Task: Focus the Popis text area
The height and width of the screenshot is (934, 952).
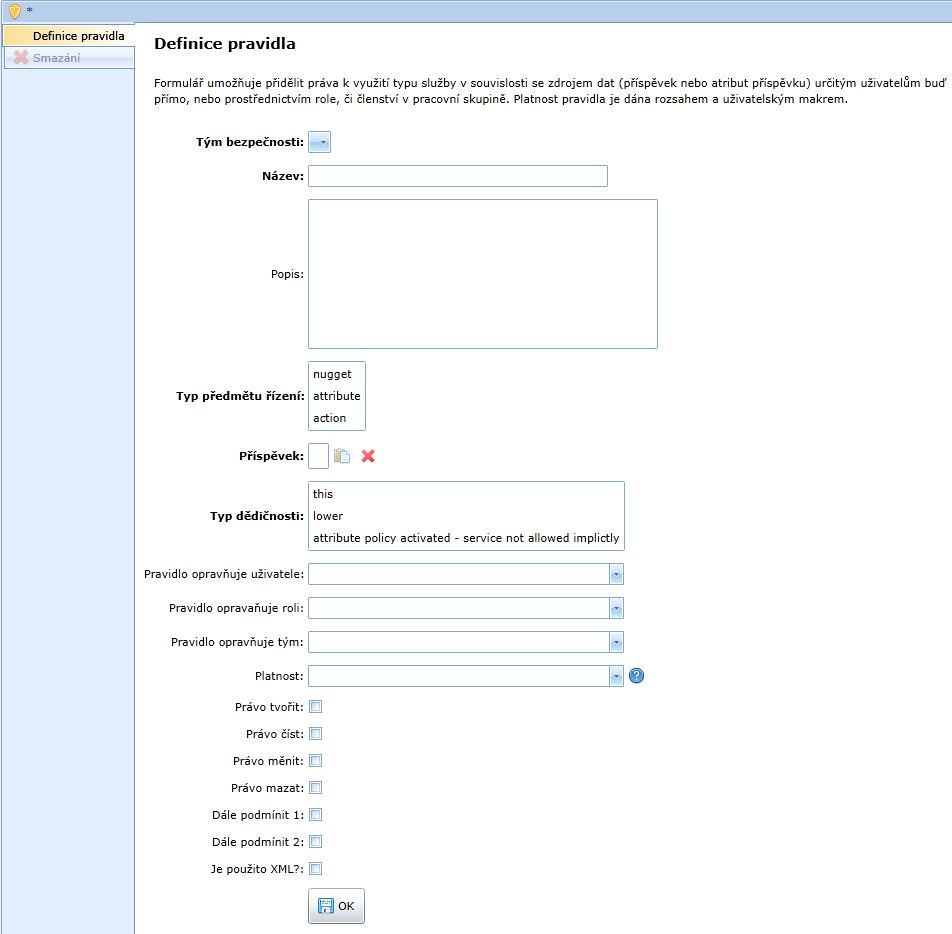Action: tap(482, 273)
